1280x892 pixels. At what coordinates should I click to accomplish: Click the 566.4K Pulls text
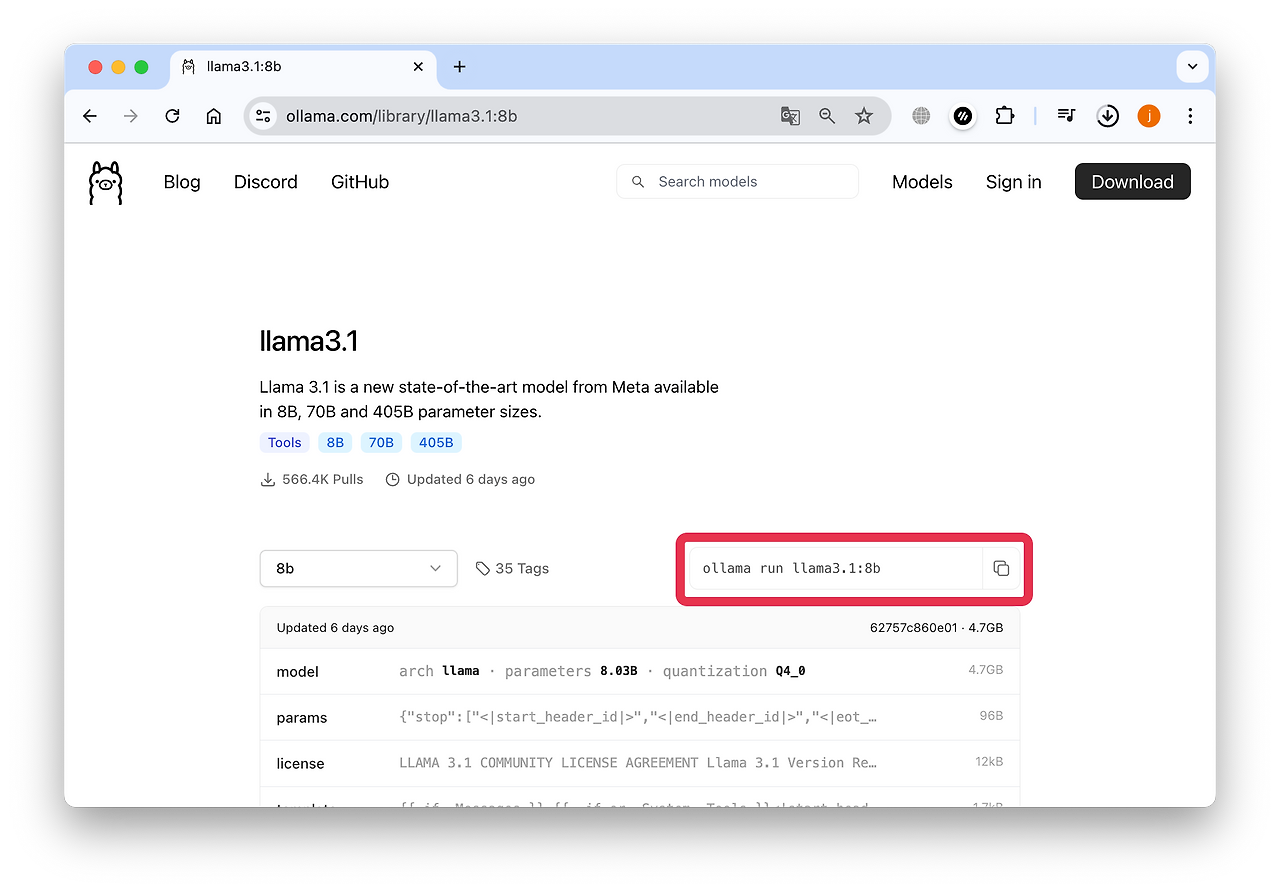(323, 480)
